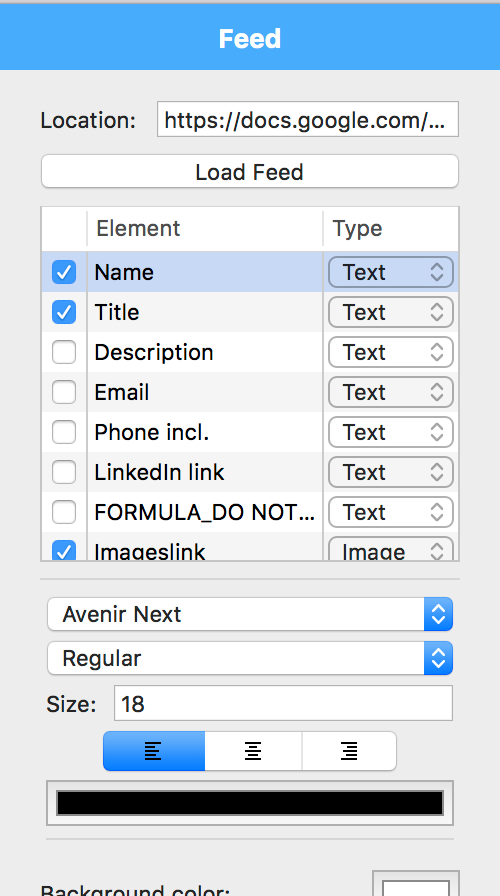Select right text alignment icon
Image resolution: width=500 pixels, height=896 pixels.
[349, 751]
